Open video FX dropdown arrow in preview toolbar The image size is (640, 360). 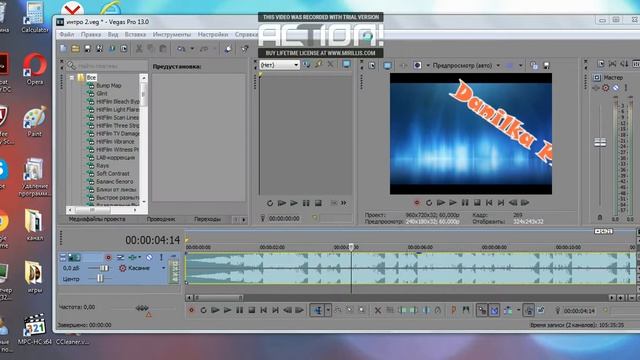pyautogui.click(x=428, y=65)
